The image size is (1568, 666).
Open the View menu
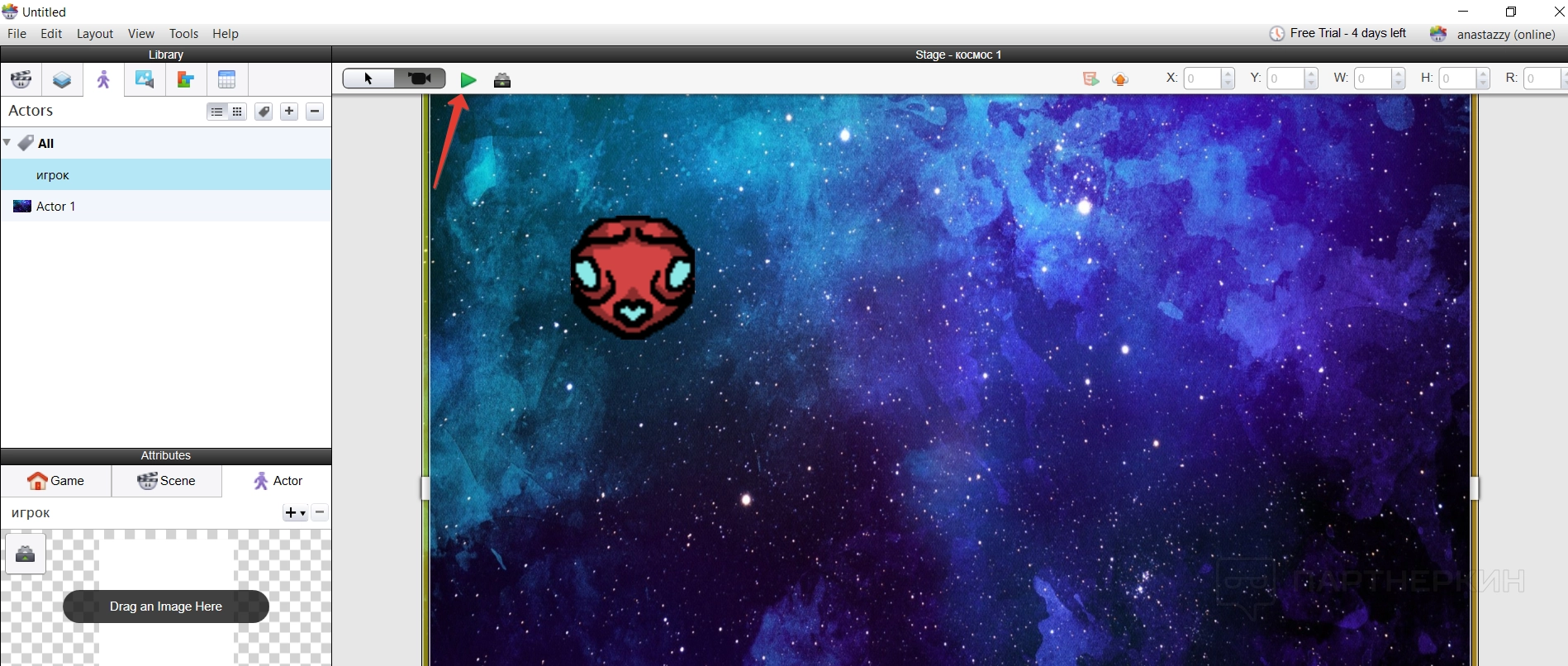[141, 34]
